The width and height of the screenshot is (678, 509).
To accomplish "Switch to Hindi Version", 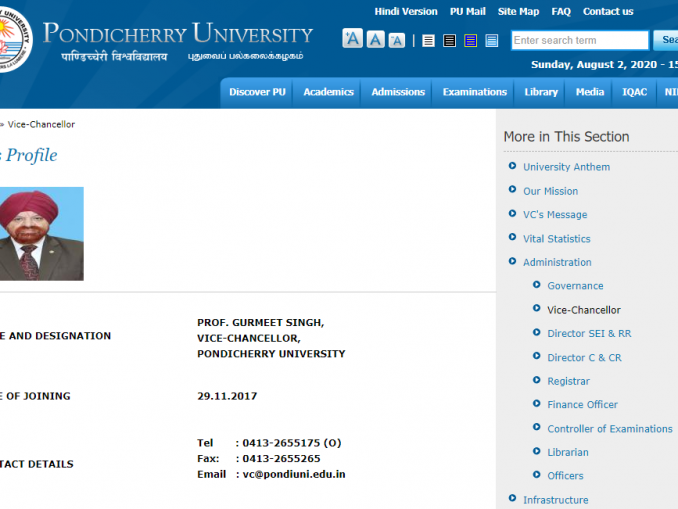I will [x=406, y=12].
